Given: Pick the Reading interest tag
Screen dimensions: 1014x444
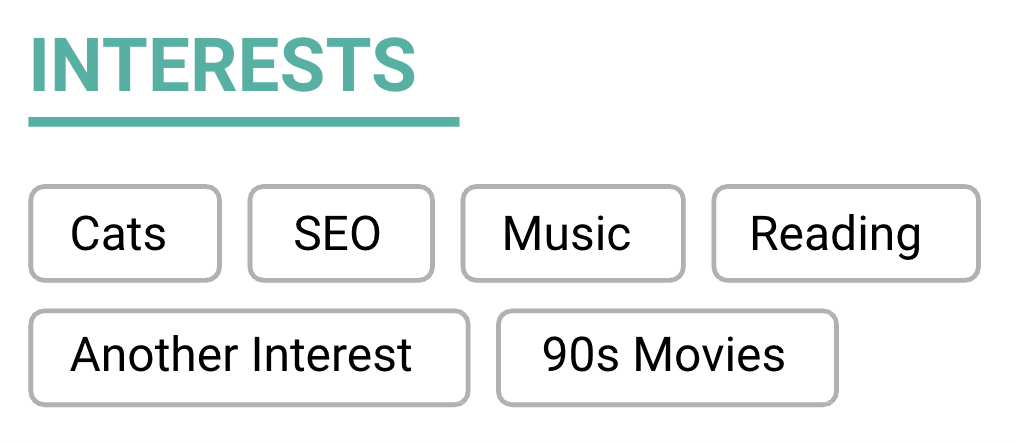Looking at the screenshot, I should [845, 234].
